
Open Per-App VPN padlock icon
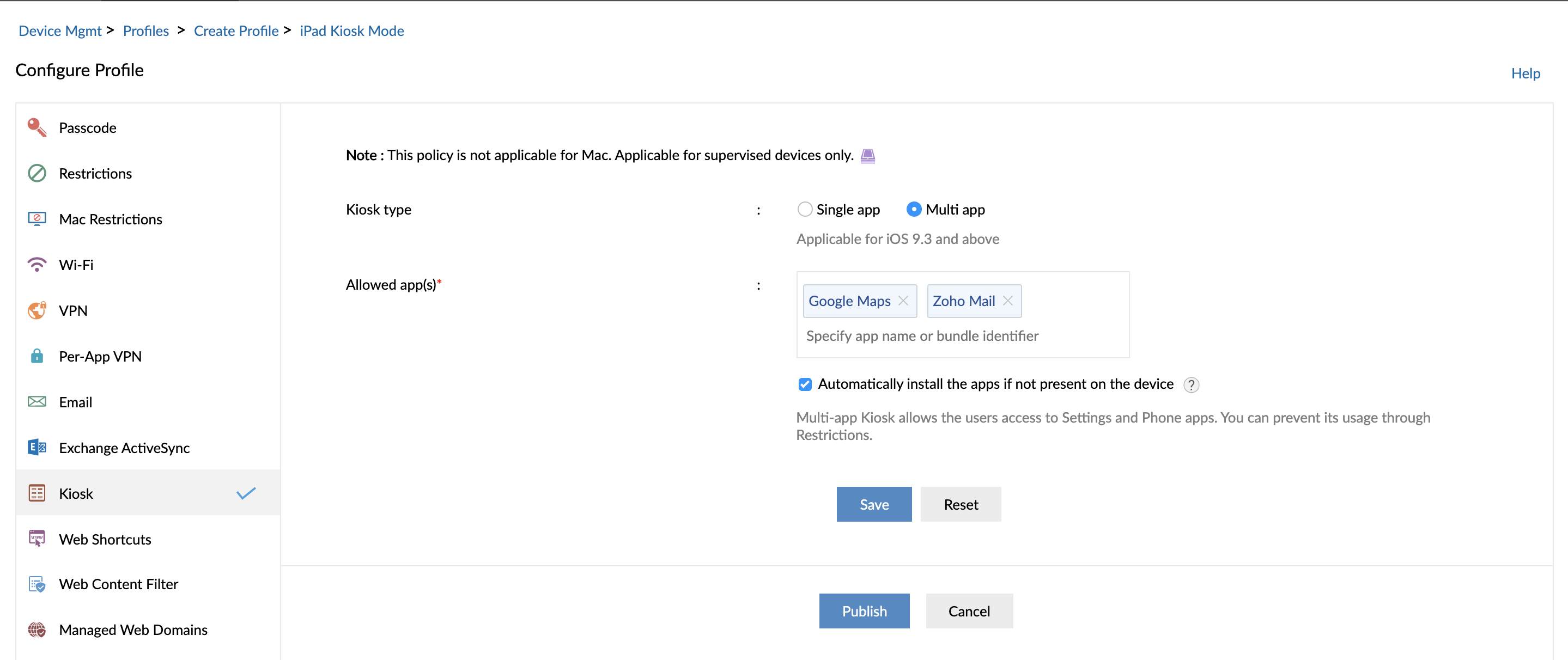pos(37,356)
